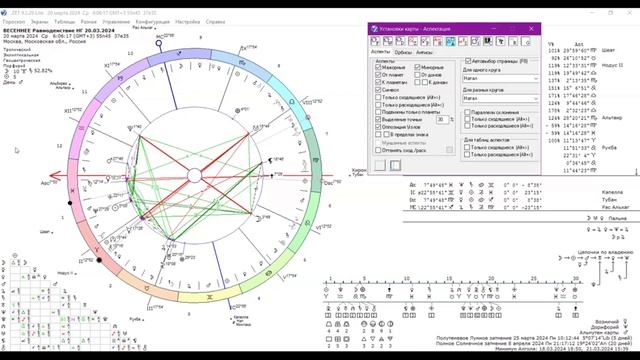Screen dimensions: 640x360
Task: Click framed right button at dialog bottom
Action: (x=395, y=165)
